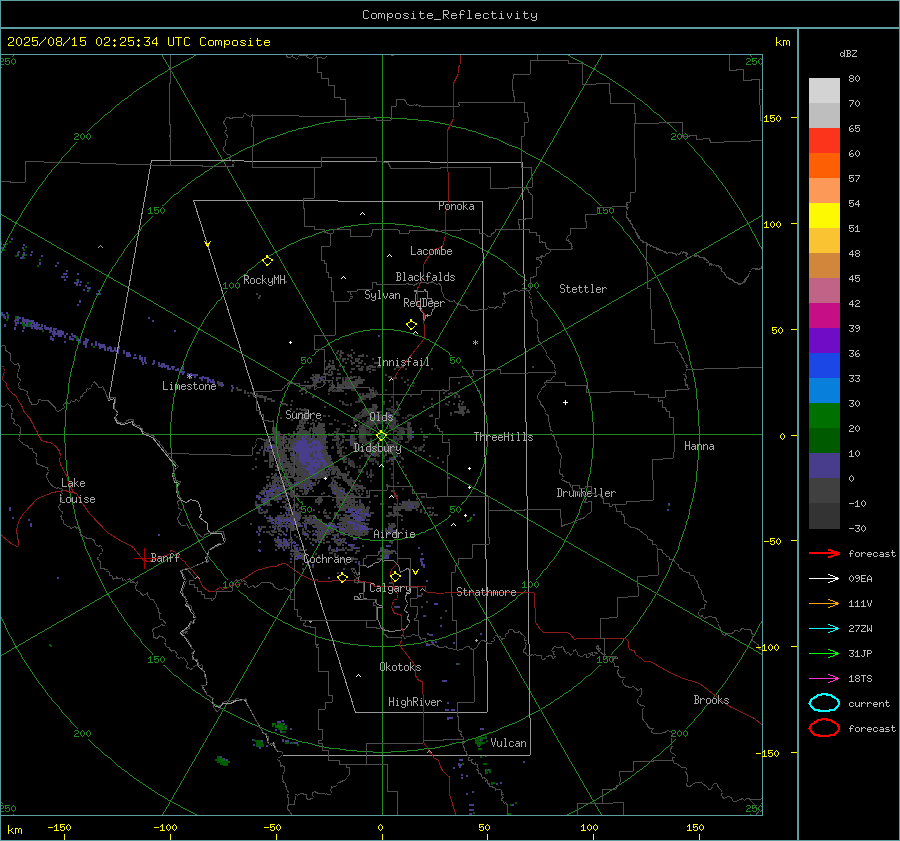The image size is (900, 841).
Task: Click the Olds label
Action: (381, 417)
